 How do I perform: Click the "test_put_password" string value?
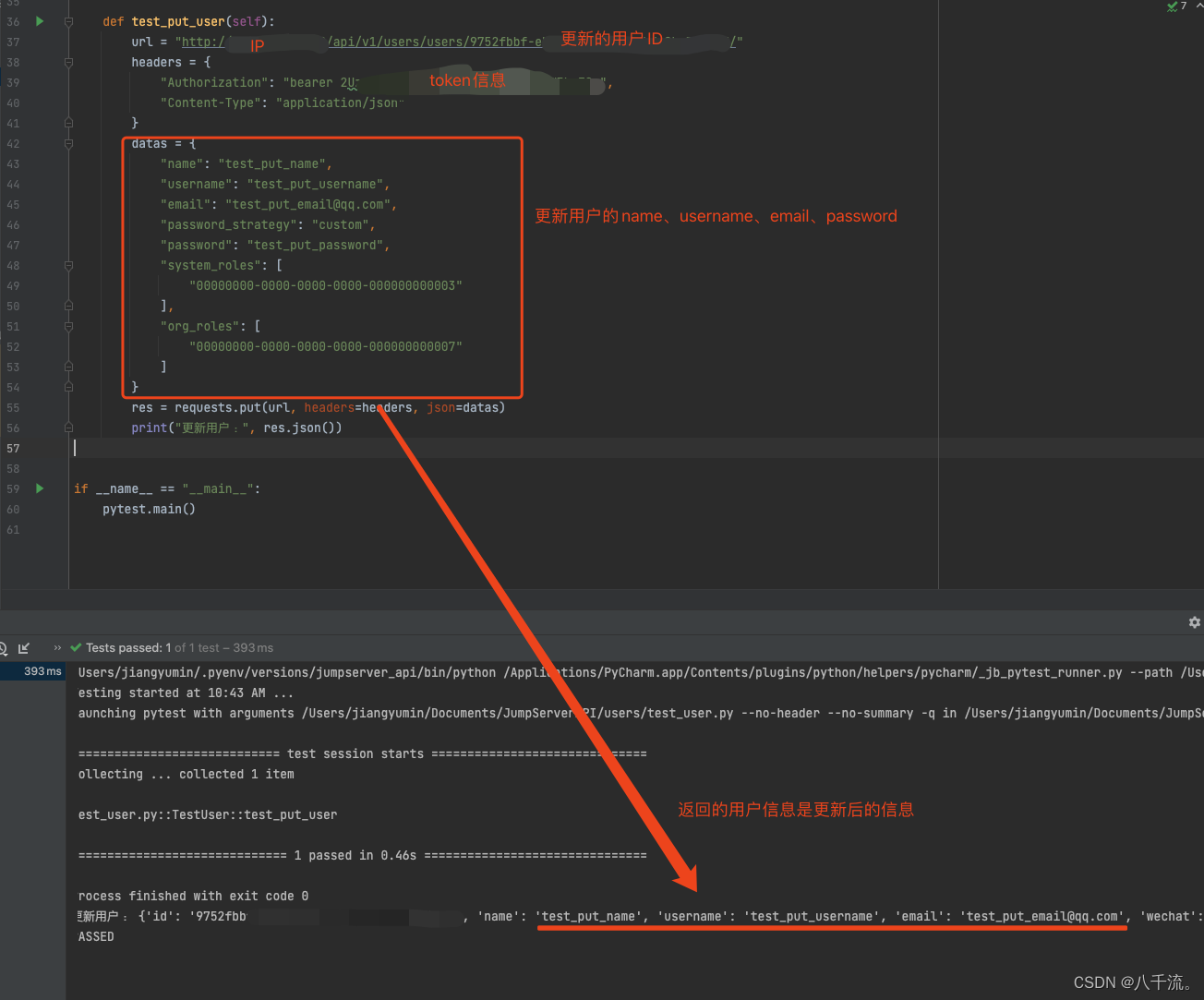(x=315, y=245)
